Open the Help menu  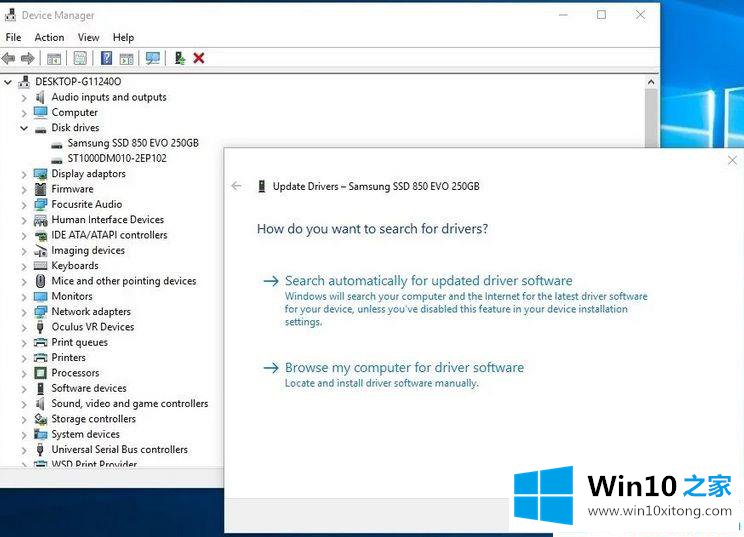pyautogui.click(x=123, y=37)
